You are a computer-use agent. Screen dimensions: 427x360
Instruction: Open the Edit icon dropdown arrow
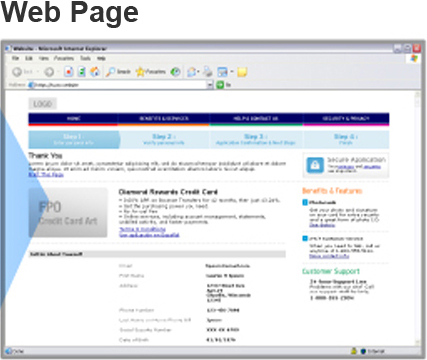[231, 72]
